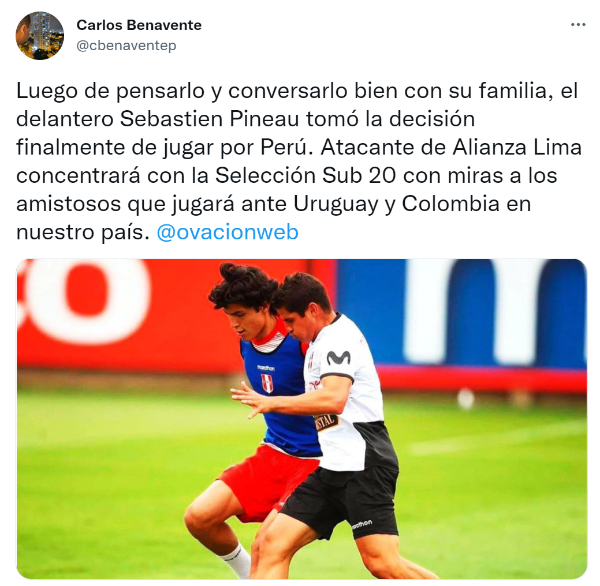Click the red shorts of the bib player
600x586 pixels.
point(267,482)
